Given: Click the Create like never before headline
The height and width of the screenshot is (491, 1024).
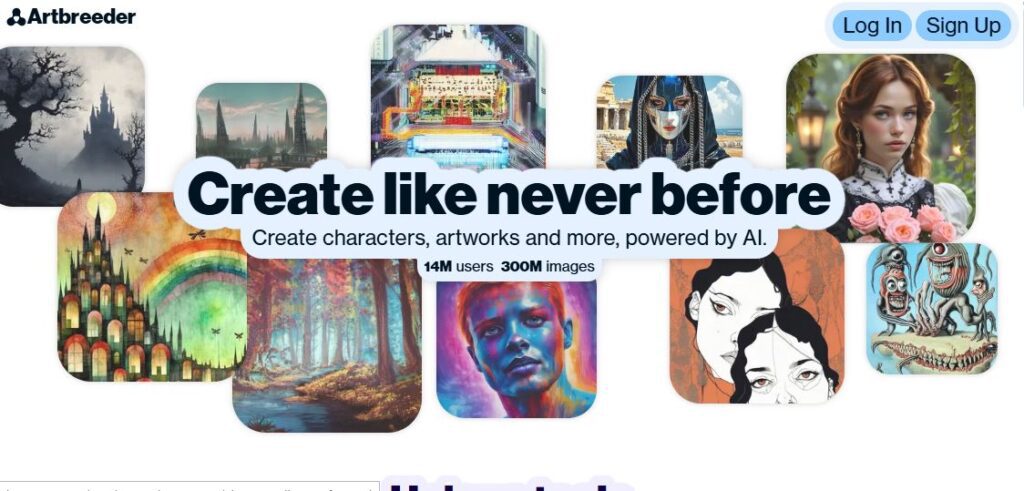Looking at the screenshot, I should tap(509, 195).
